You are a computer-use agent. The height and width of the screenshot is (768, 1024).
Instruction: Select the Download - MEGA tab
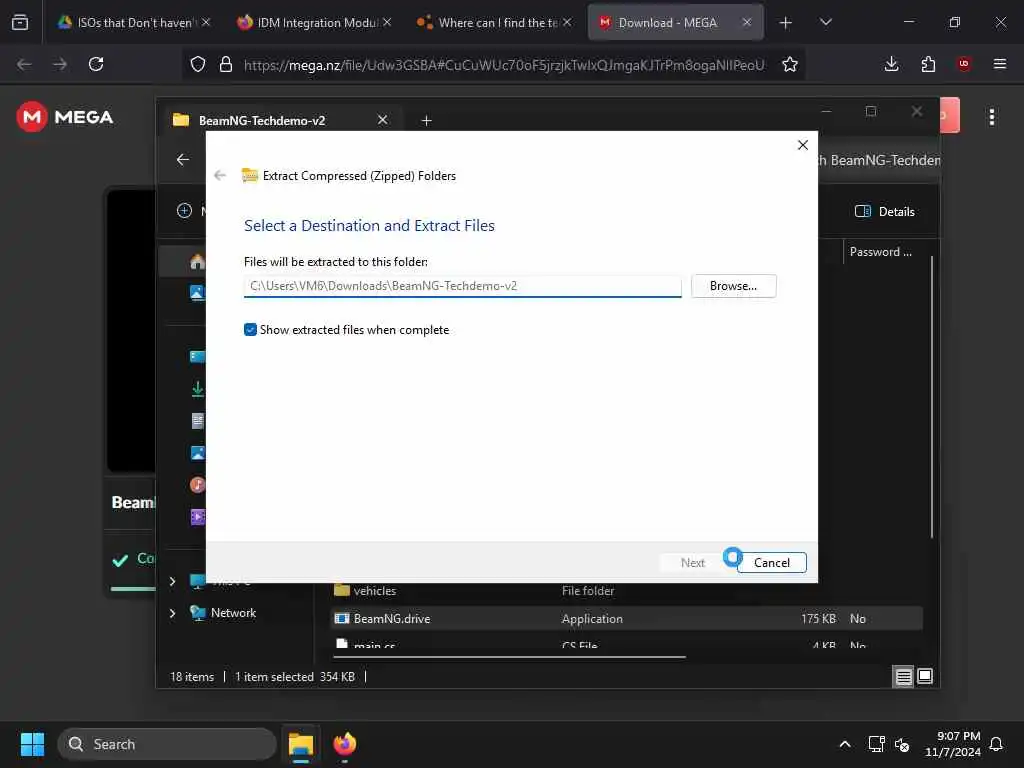pos(675,23)
